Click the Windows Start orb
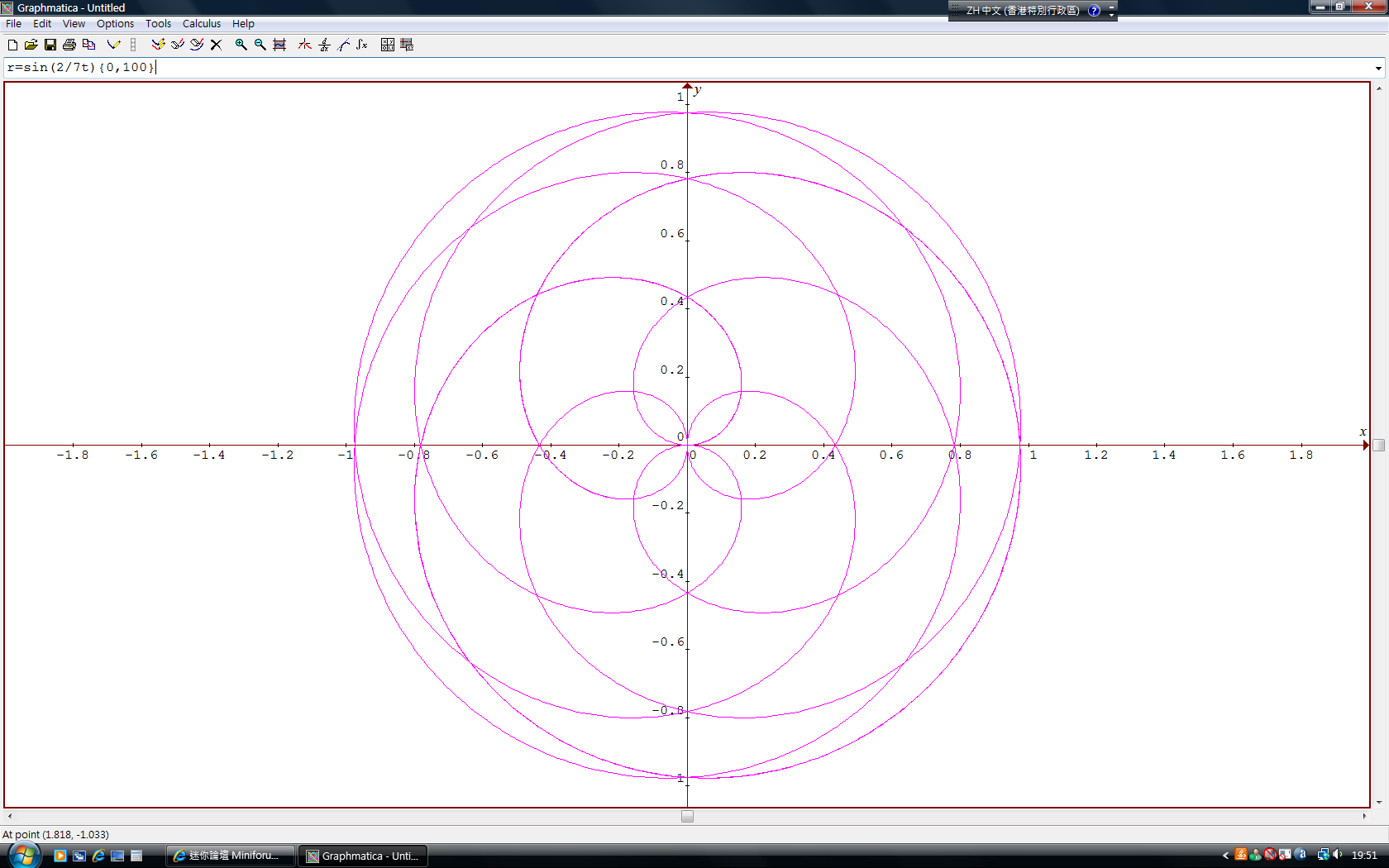 click(x=23, y=855)
